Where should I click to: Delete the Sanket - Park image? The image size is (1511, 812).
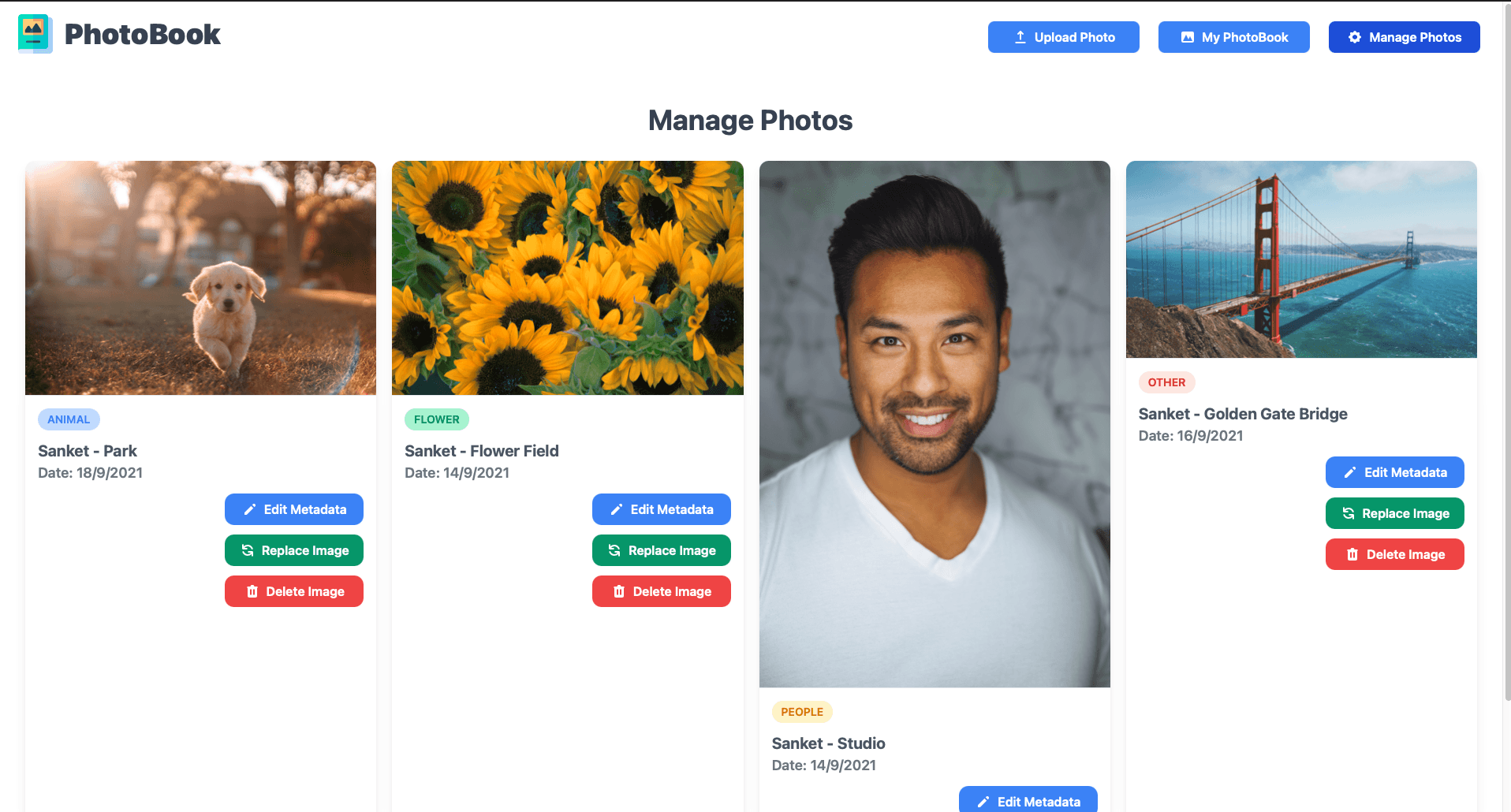click(x=294, y=591)
